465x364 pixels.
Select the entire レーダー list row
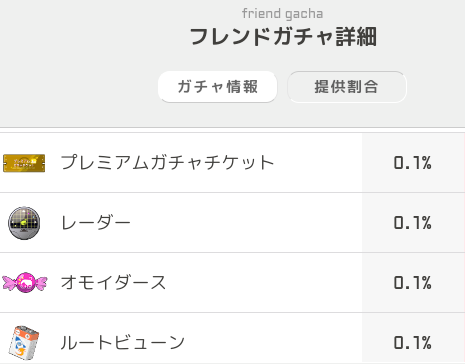coord(232,223)
